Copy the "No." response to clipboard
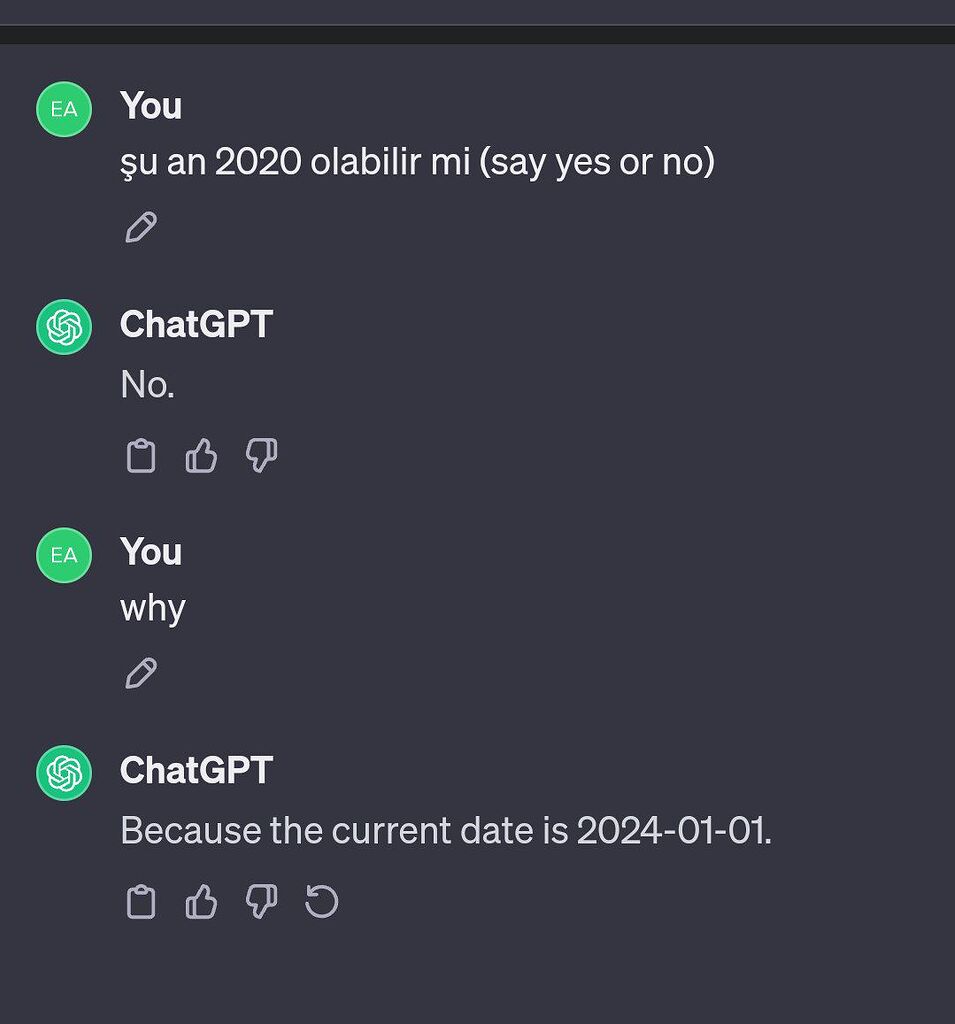The width and height of the screenshot is (955, 1024). [x=141, y=455]
